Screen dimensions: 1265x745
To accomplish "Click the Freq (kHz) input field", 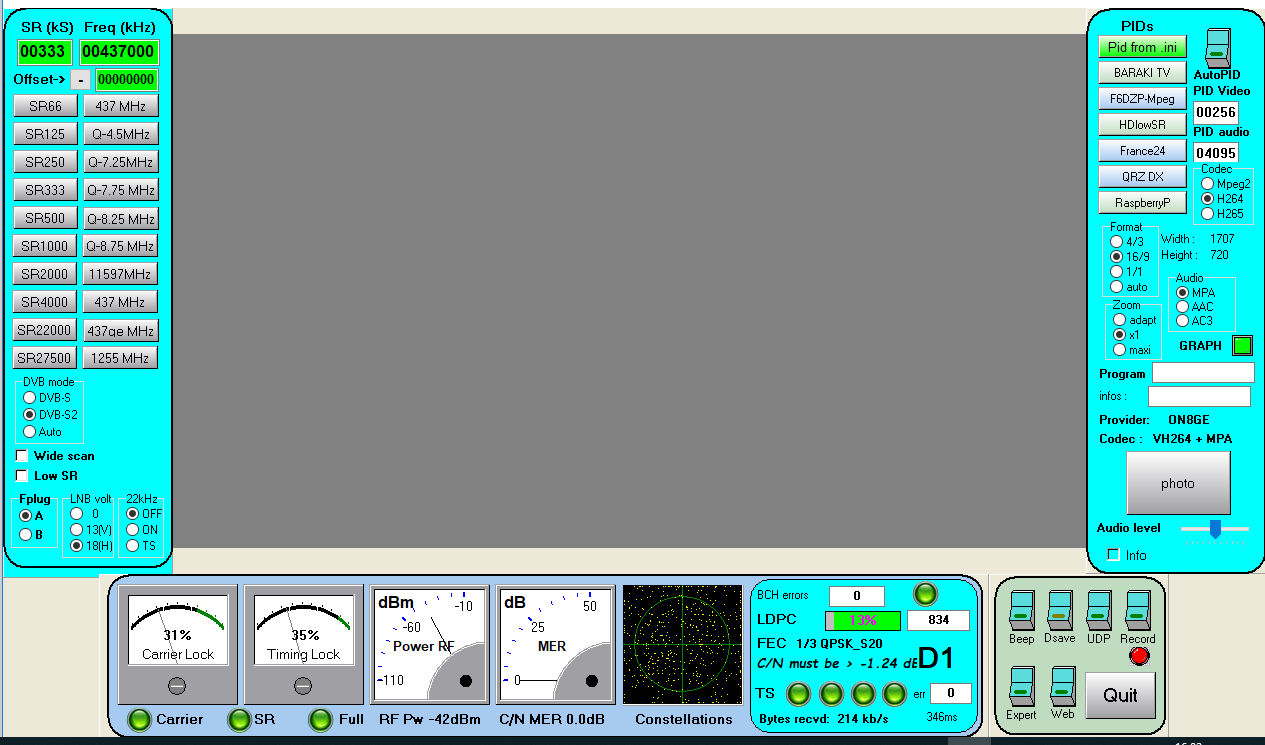I will [119, 52].
